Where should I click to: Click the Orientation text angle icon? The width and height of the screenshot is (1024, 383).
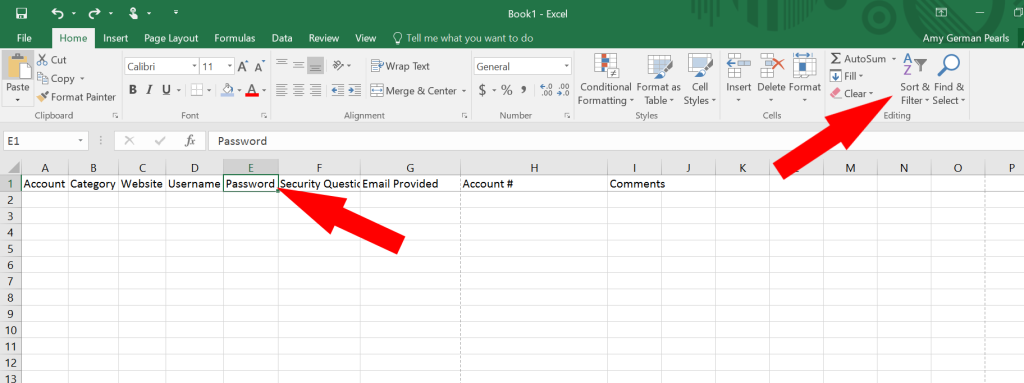coord(338,65)
